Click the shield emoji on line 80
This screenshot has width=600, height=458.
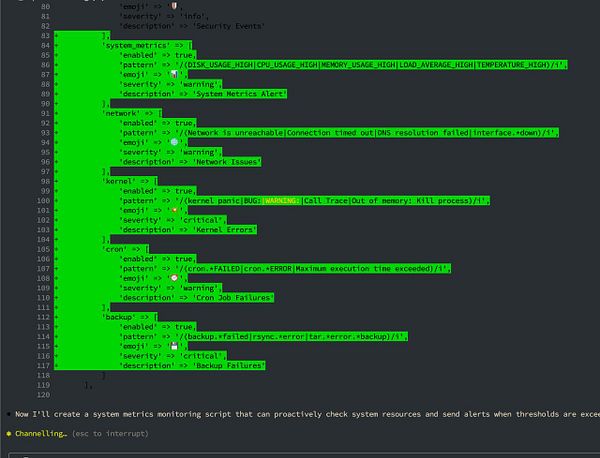point(174,6)
